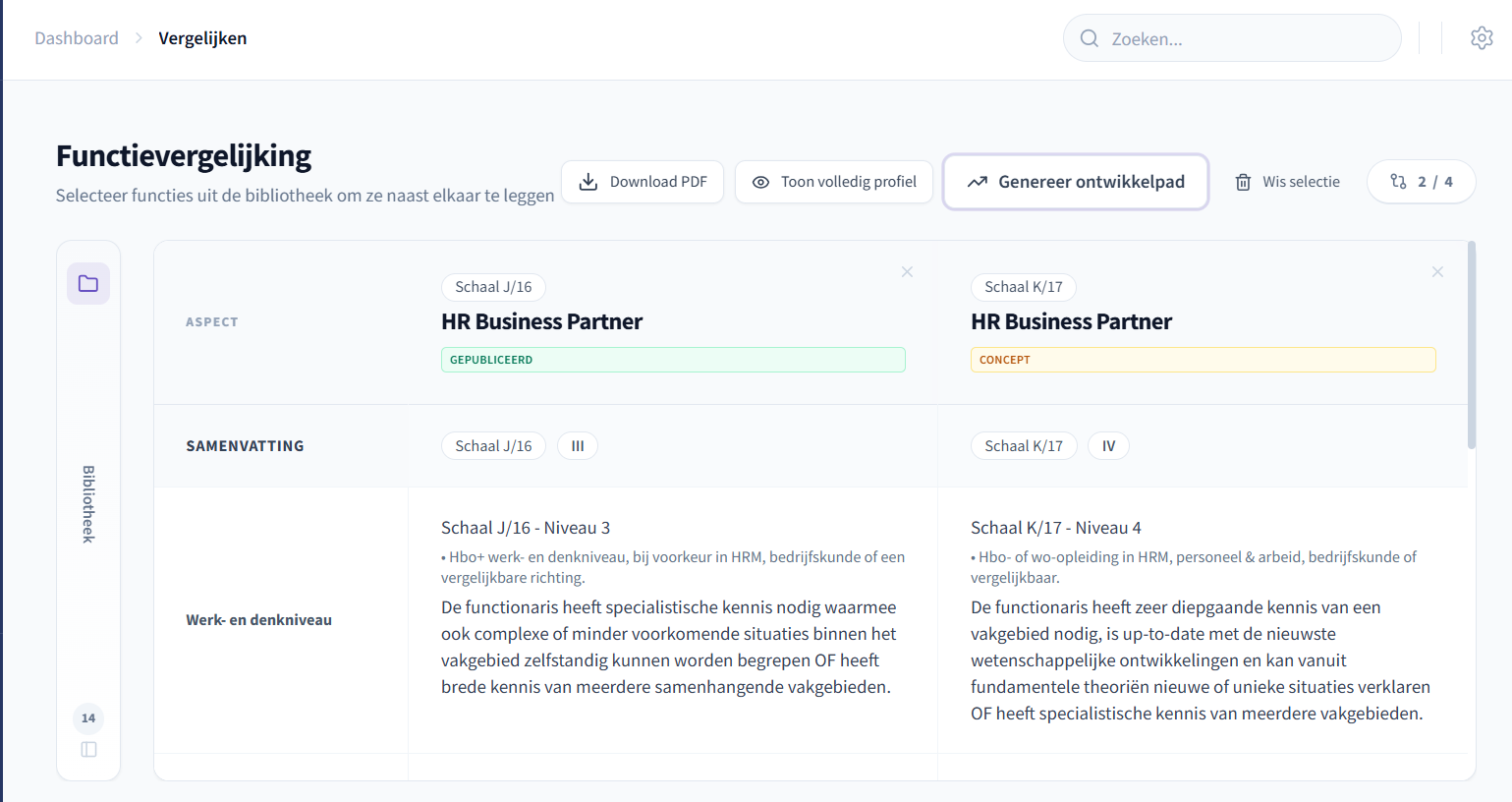Click the download arrow icon

(x=588, y=182)
